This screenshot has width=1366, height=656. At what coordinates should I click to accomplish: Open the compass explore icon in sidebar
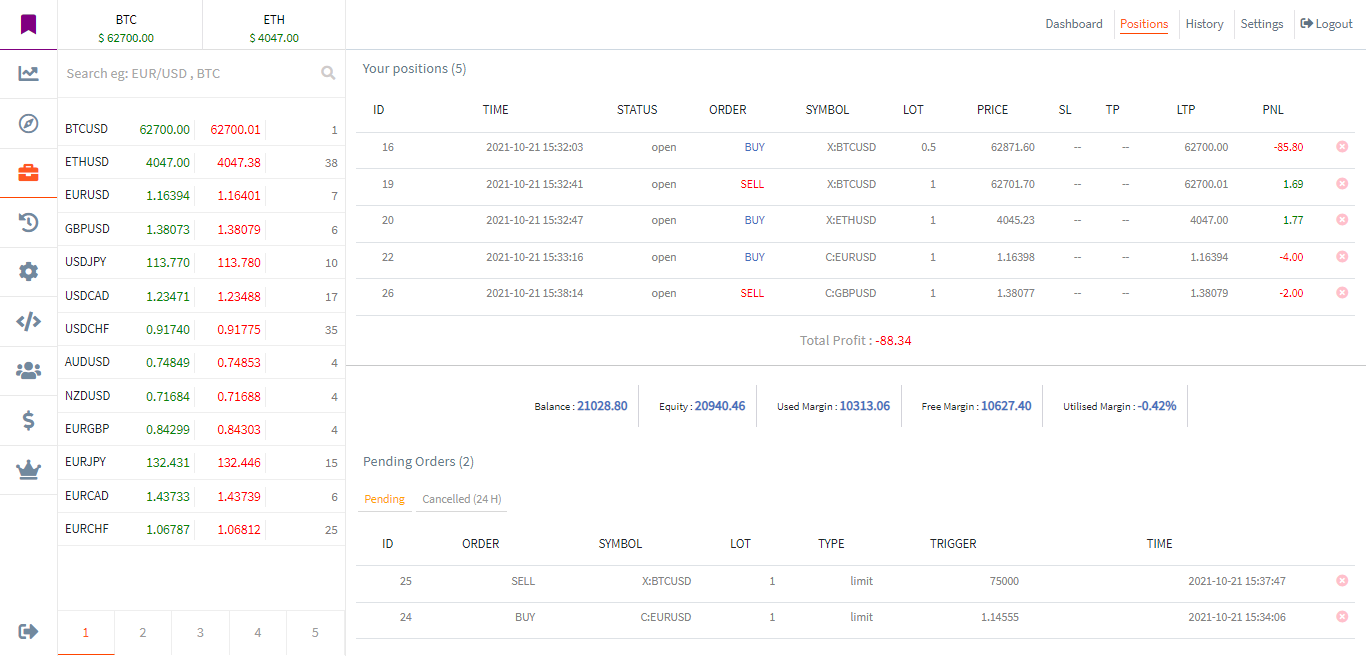28,123
